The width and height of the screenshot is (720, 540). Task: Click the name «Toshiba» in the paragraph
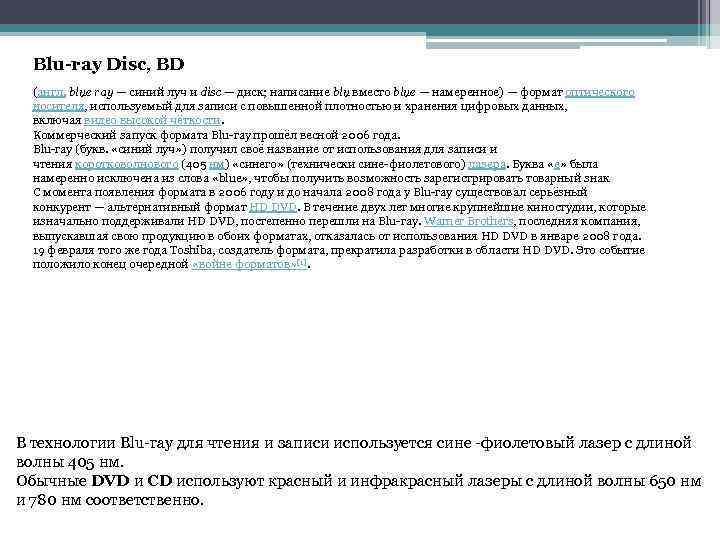(192, 250)
